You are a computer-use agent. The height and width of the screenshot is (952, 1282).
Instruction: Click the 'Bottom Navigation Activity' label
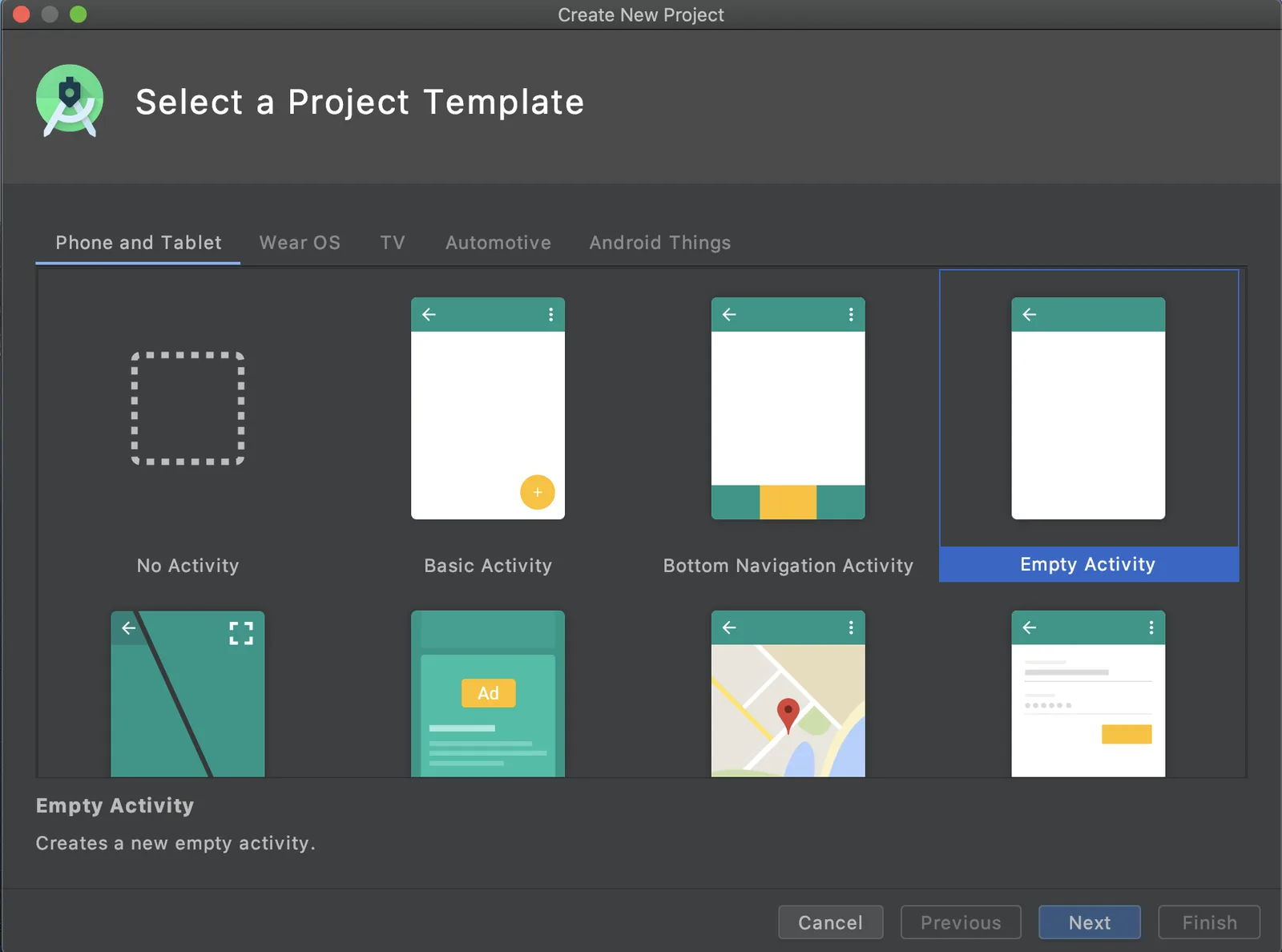point(788,566)
